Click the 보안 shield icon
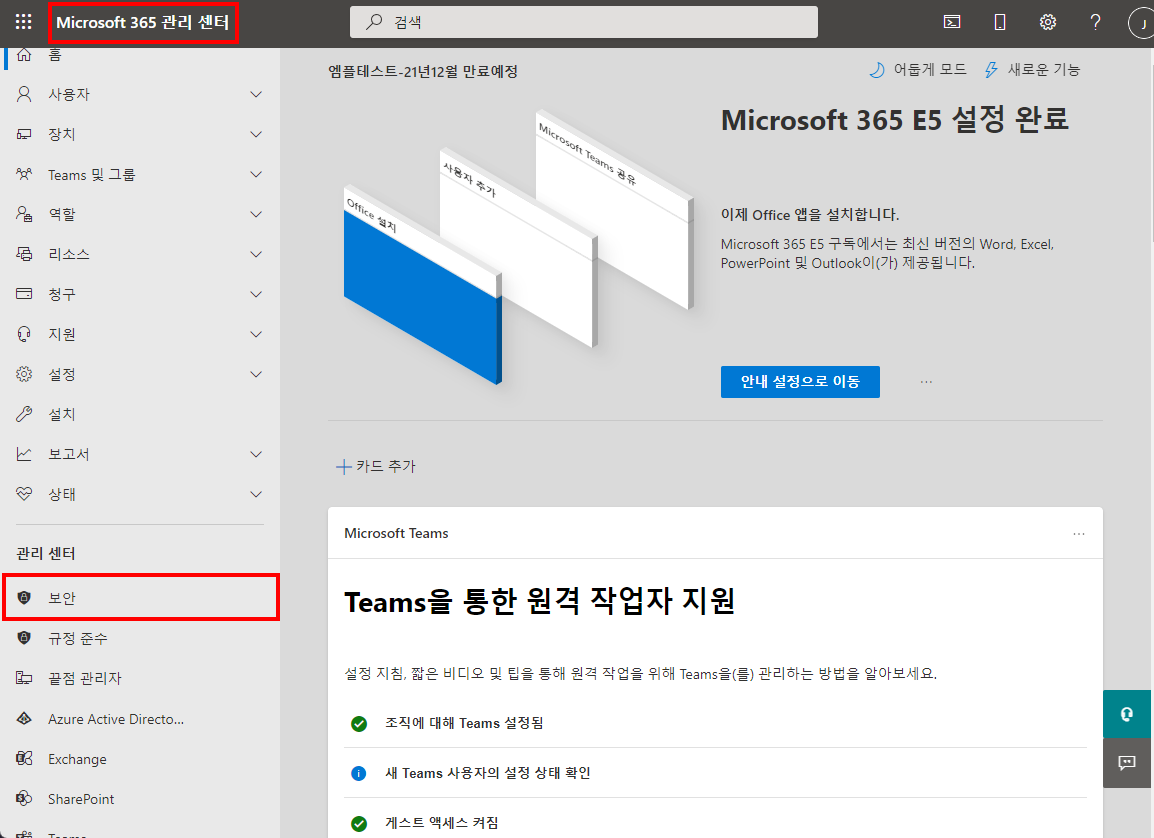 coord(24,597)
